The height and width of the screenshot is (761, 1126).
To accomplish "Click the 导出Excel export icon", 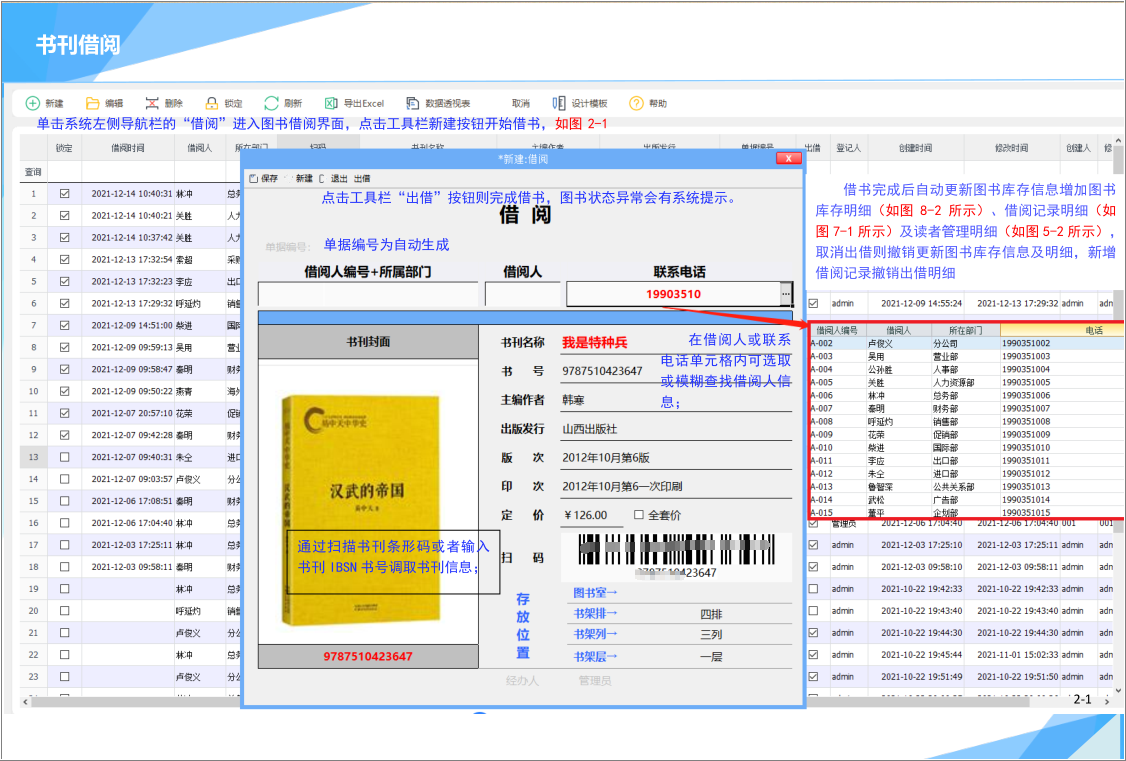I will pyautogui.click(x=331, y=103).
